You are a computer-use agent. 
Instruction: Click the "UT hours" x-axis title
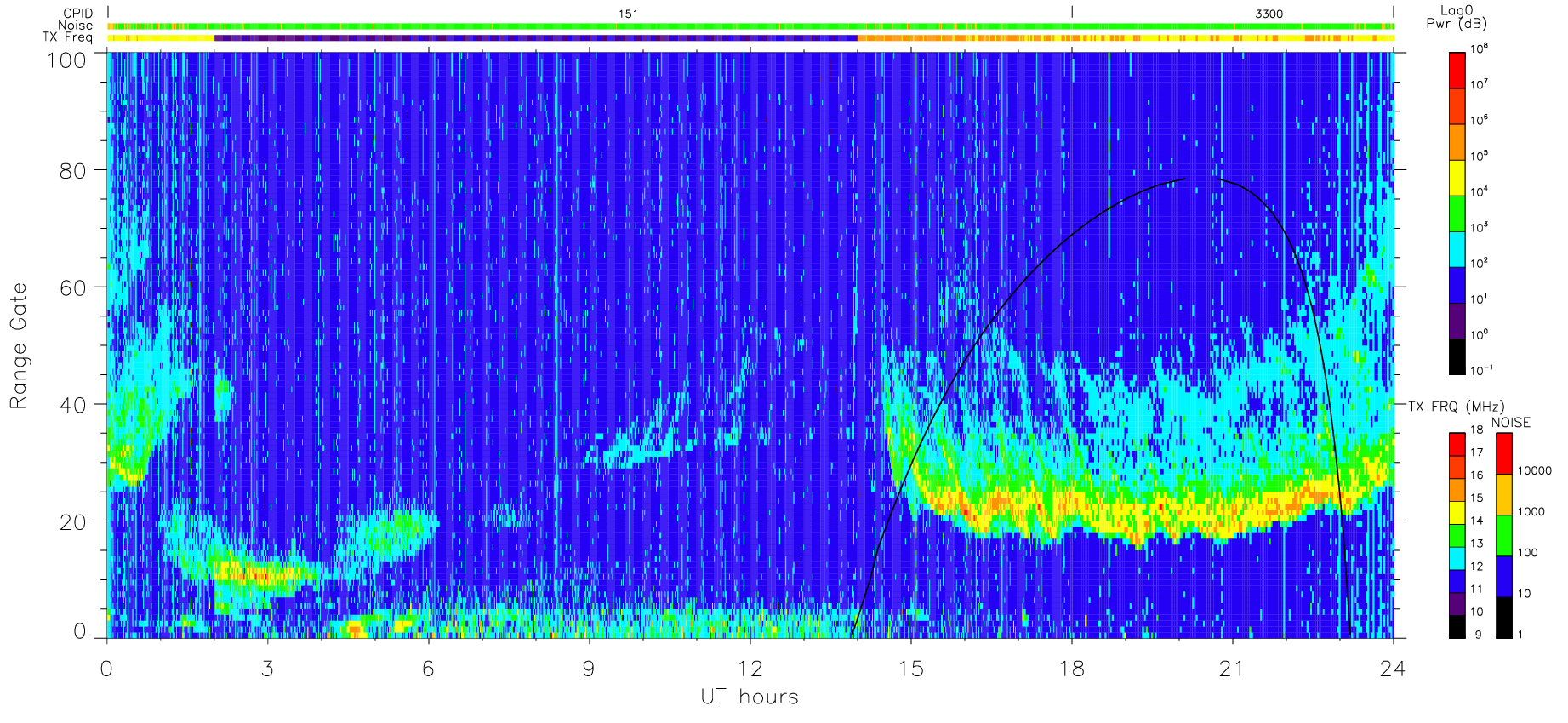pyautogui.click(x=750, y=697)
